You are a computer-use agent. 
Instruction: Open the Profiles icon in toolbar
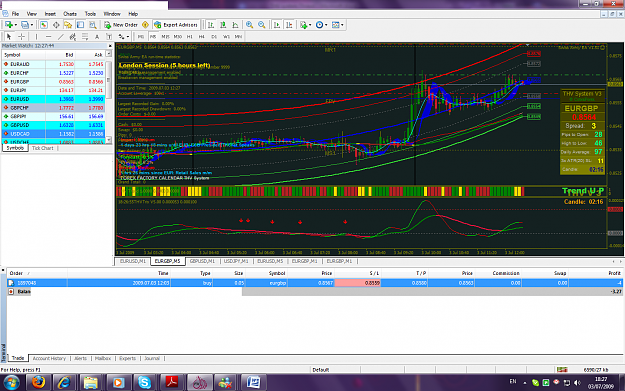pos(25,25)
